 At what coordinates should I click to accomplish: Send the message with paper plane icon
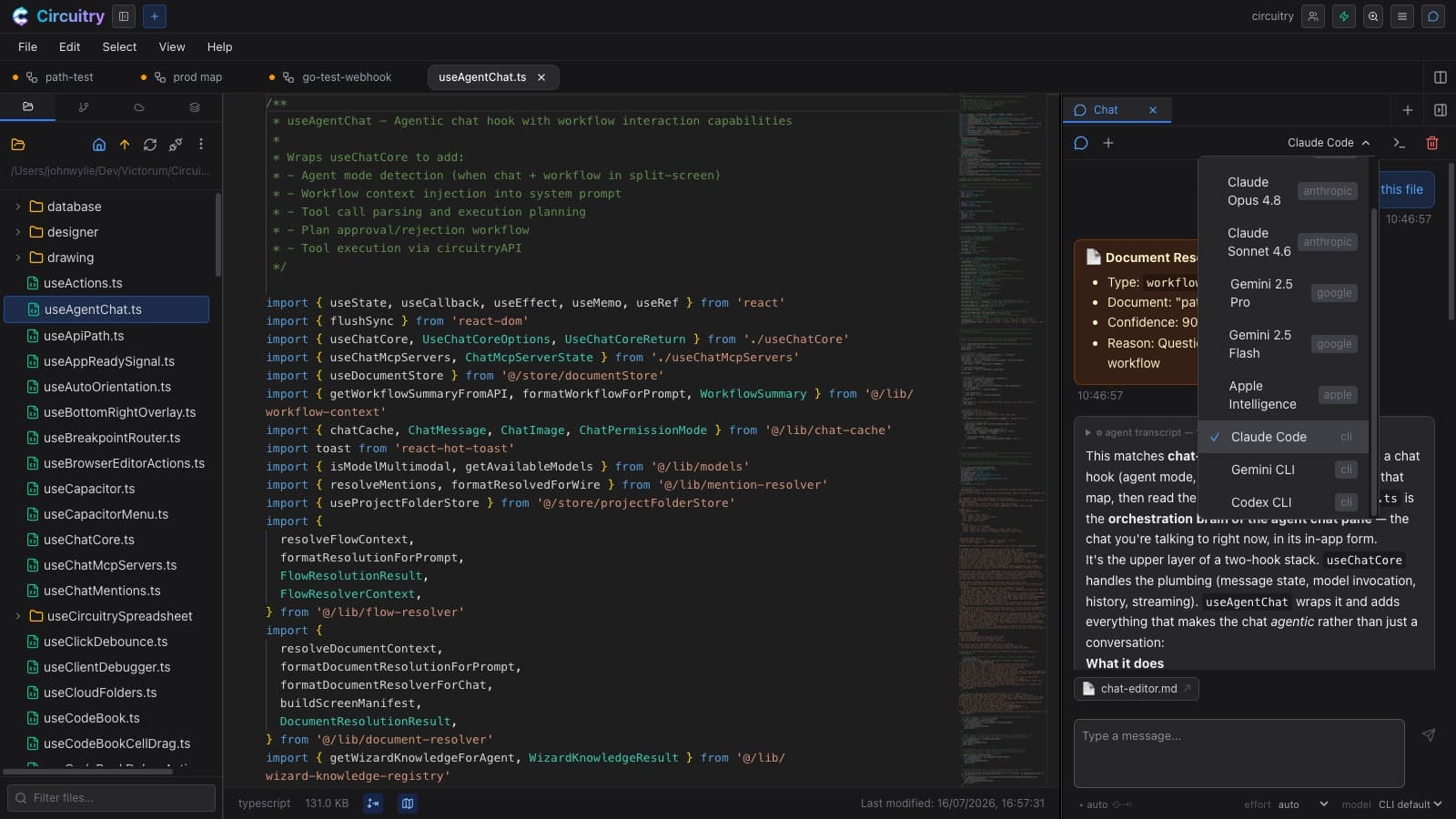point(1429,735)
